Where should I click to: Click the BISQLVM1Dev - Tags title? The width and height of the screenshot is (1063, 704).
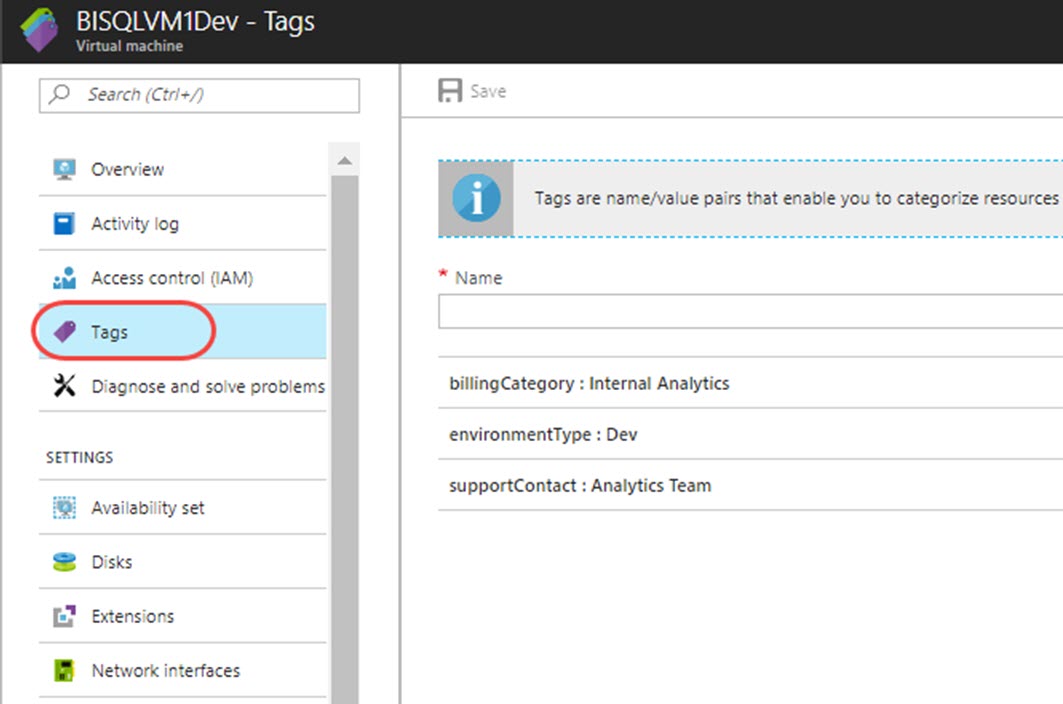(x=195, y=22)
